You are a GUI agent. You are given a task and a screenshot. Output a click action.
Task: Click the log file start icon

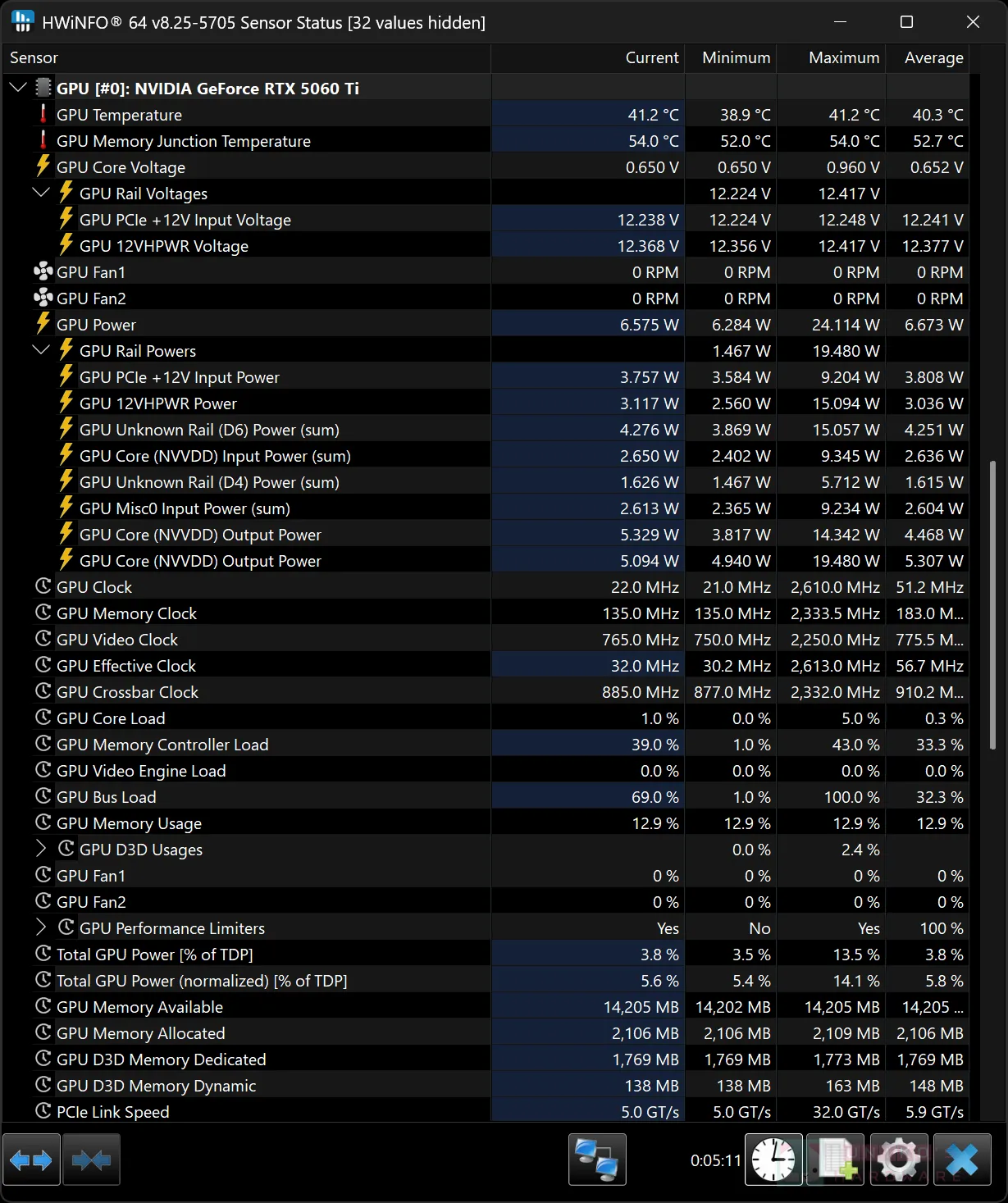point(836,1160)
